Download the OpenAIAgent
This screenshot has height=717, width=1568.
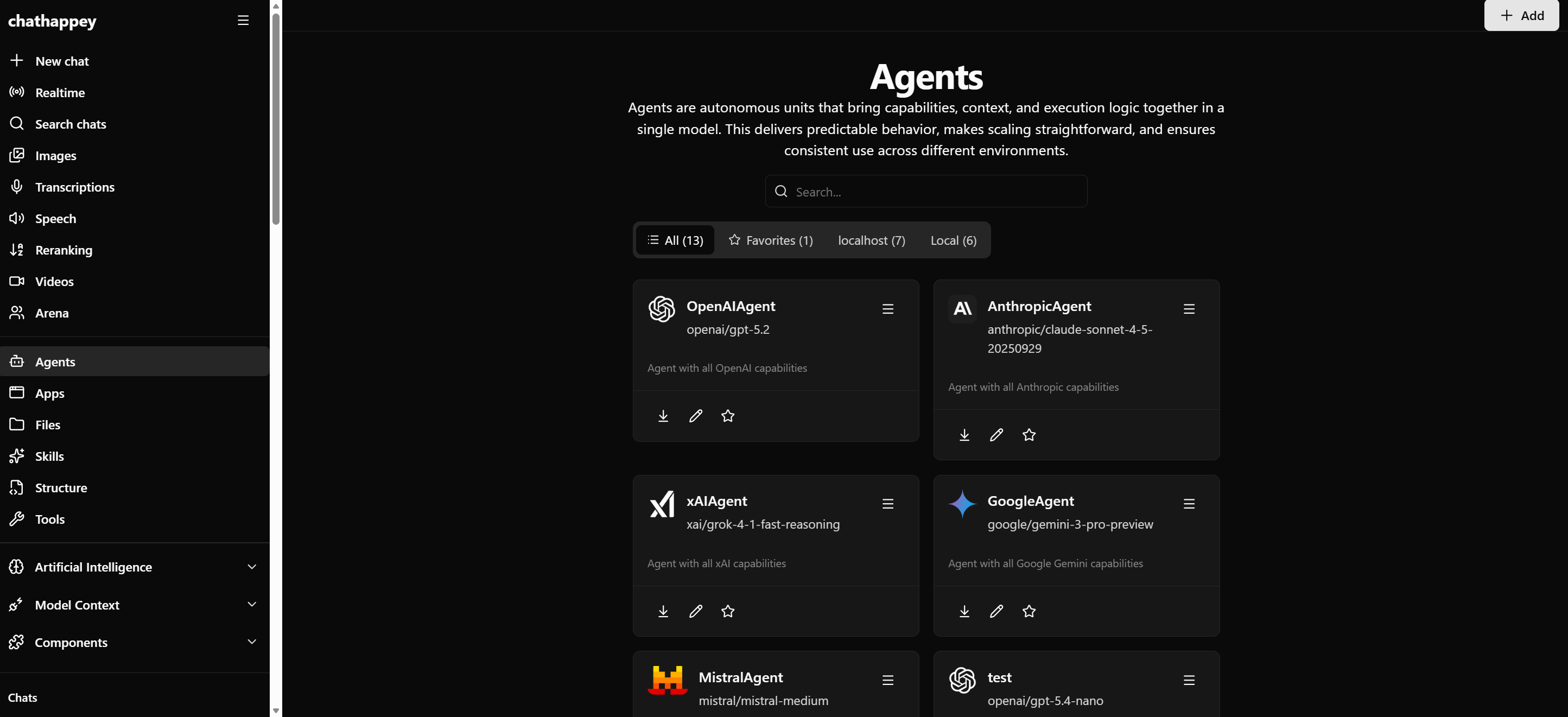[663, 416]
